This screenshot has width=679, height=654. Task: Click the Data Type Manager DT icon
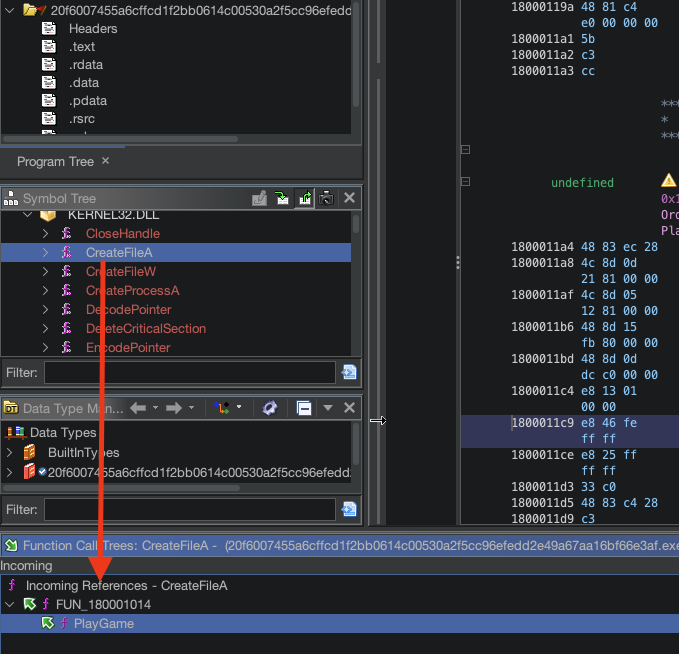[x=11, y=408]
